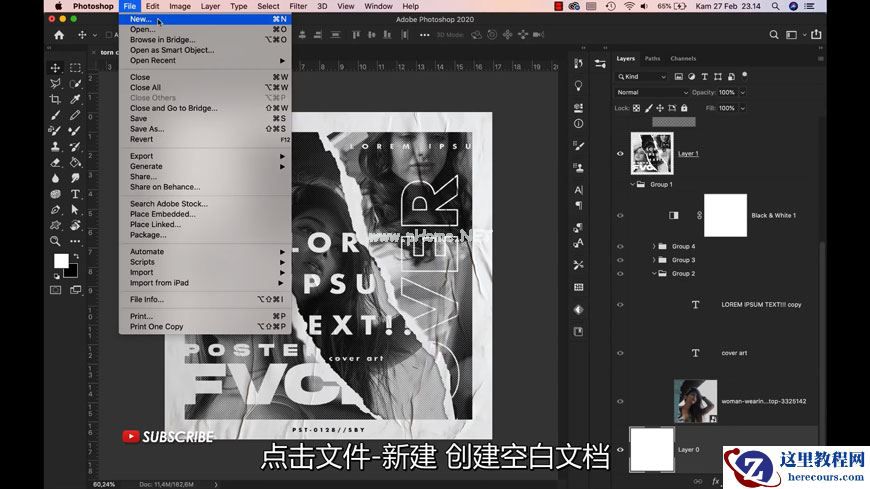Select the Zoom tool
This screenshot has width=870, height=489.
55,241
